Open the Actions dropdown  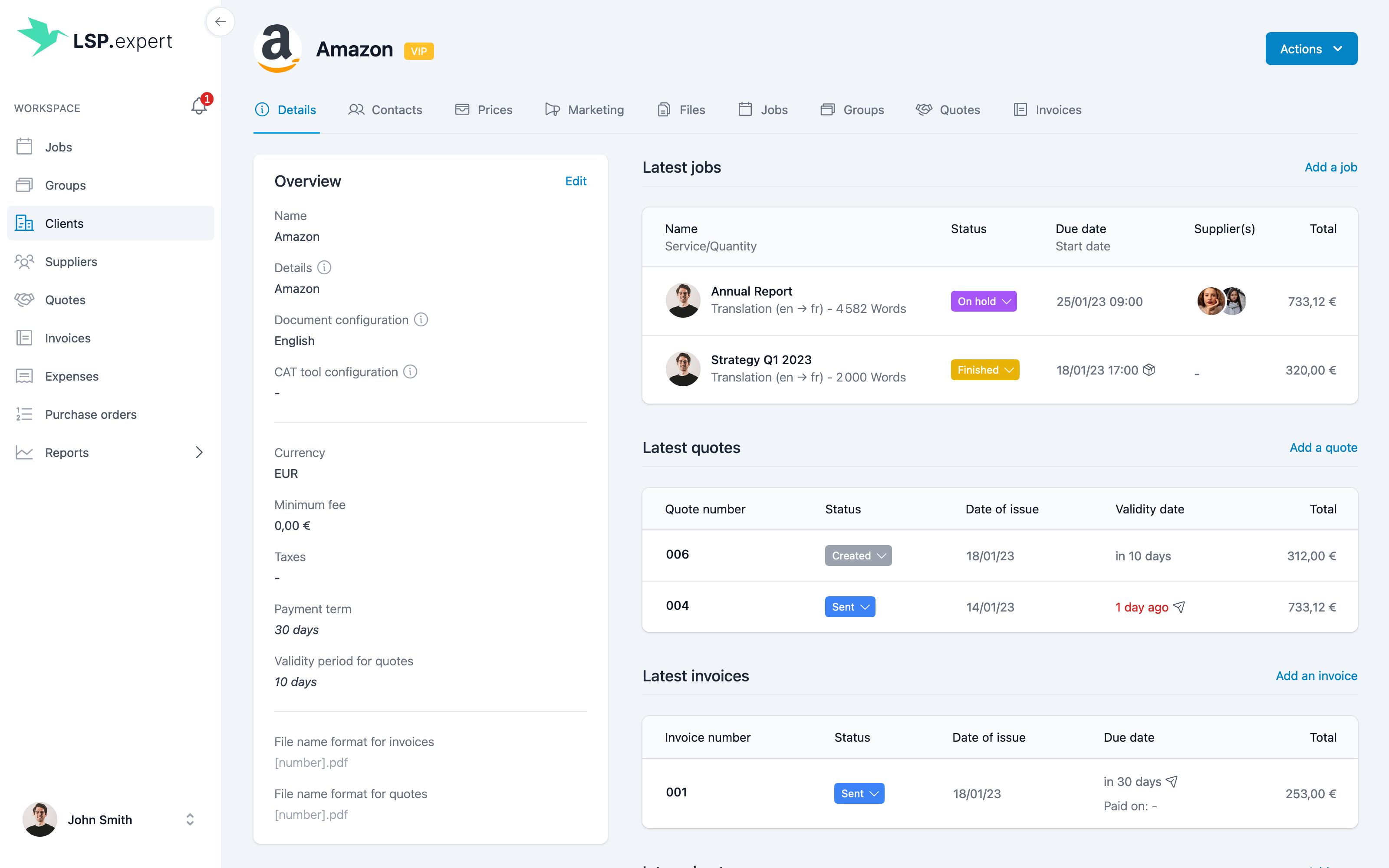(1311, 49)
